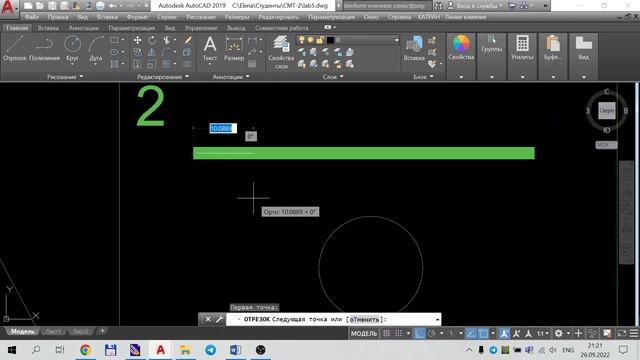640x360 pixels.
Task: Open Свойства слоя (Layer Properties)
Action: [281, 52]
